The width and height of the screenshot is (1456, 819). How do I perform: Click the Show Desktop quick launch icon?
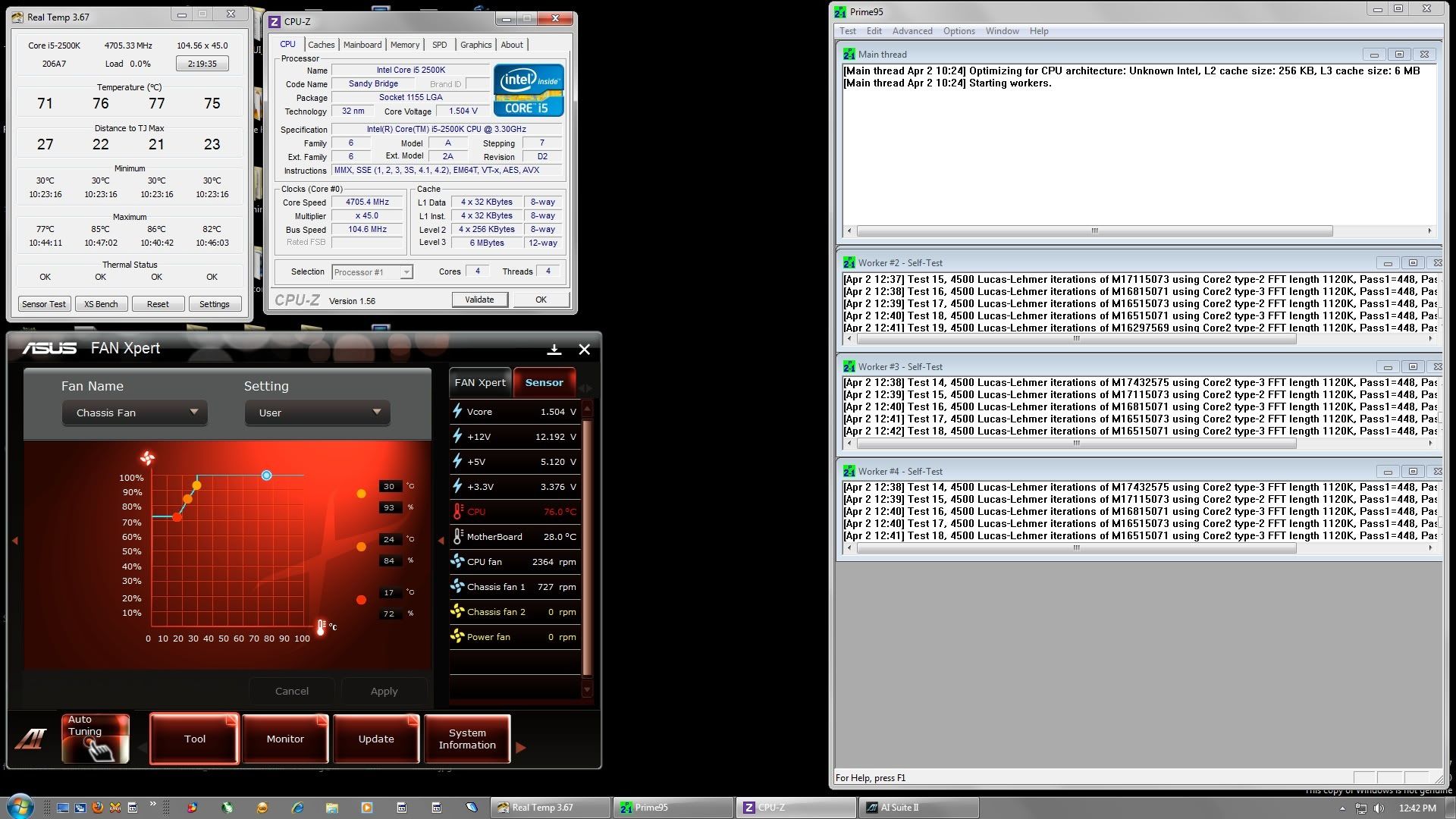[x=63, y=808]
